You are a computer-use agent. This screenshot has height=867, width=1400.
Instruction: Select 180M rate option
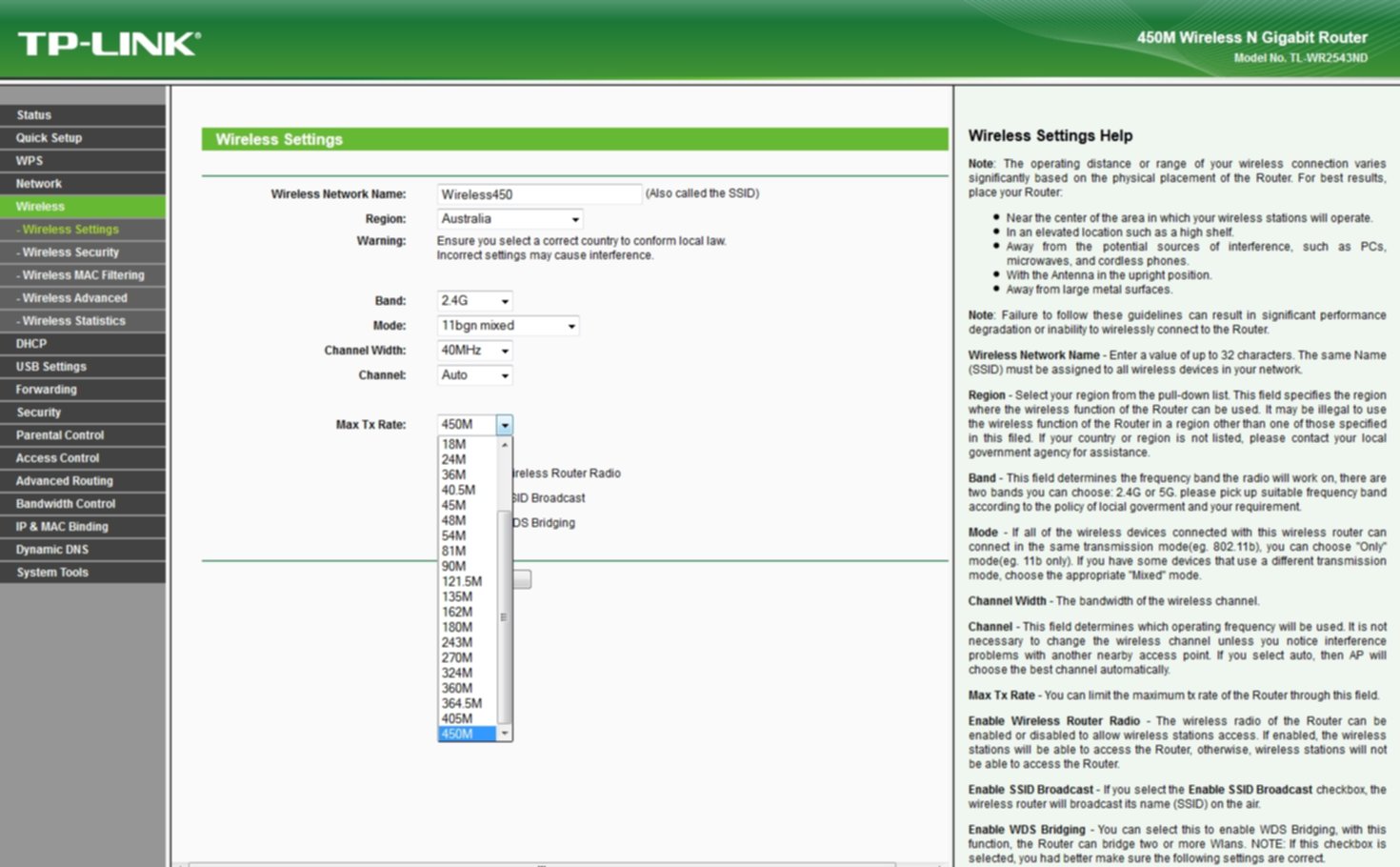click(x=468, y=627)
